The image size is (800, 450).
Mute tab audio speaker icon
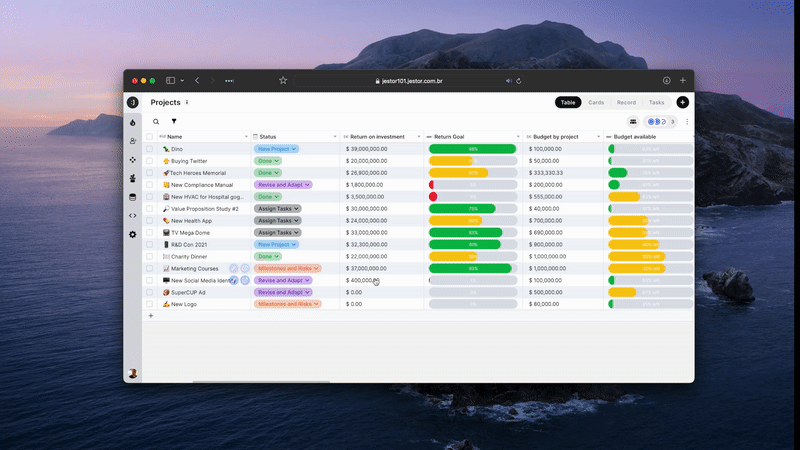[509, 81]
